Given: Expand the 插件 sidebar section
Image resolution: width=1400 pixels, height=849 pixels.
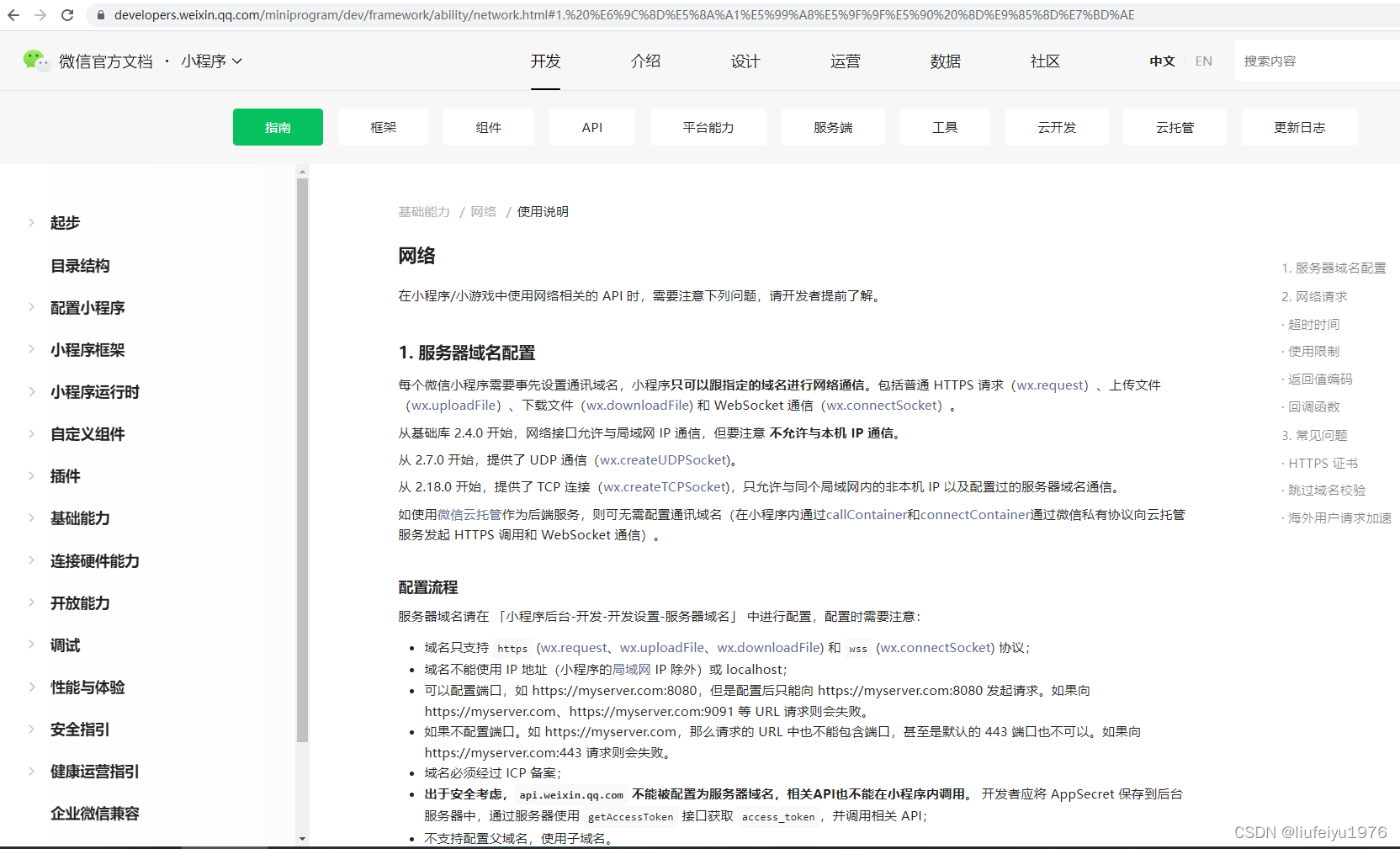Looking at the screenshot, I should pyautogui.click(x=31, y=476).
